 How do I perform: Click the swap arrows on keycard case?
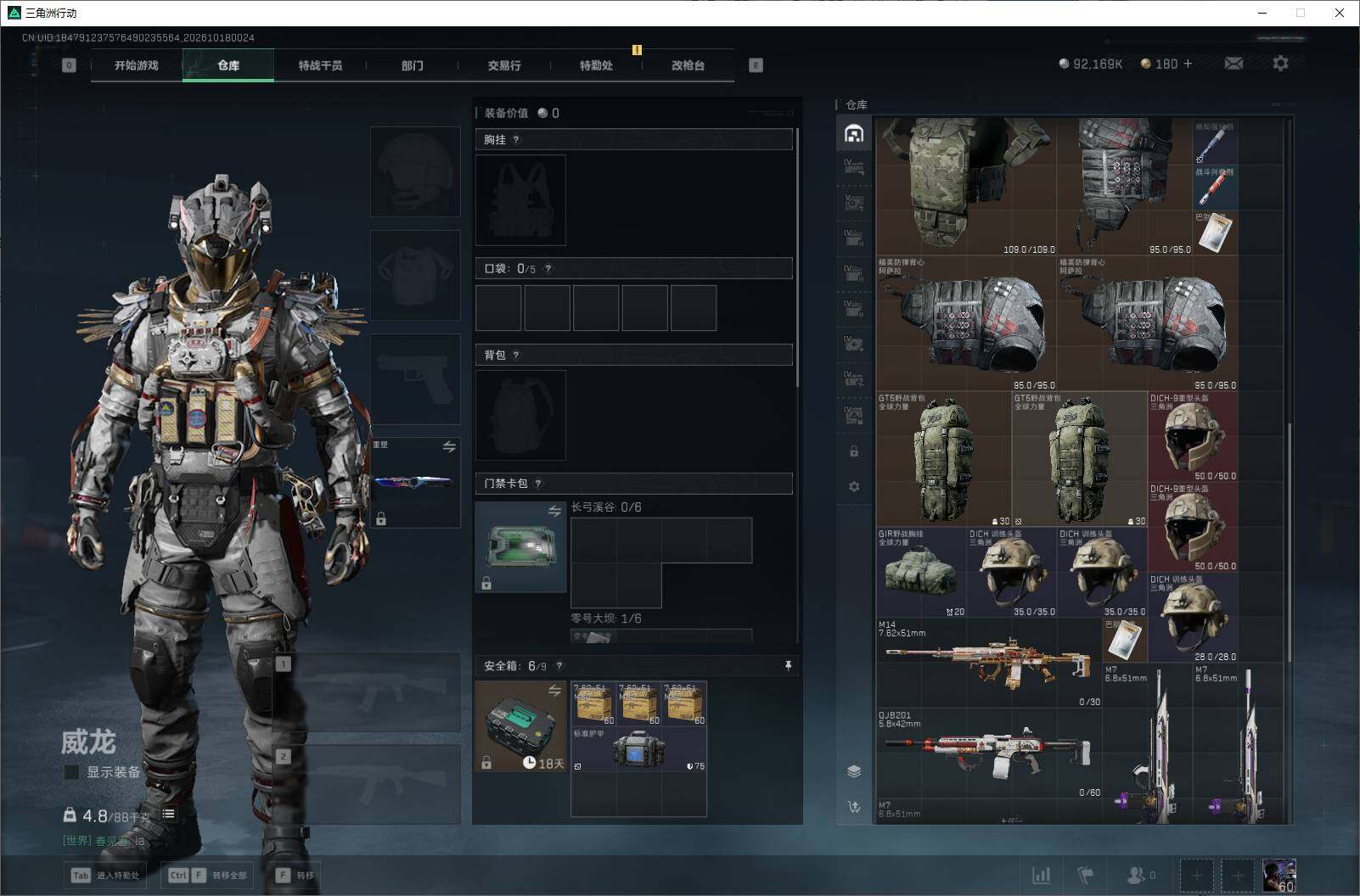point(554,511)
